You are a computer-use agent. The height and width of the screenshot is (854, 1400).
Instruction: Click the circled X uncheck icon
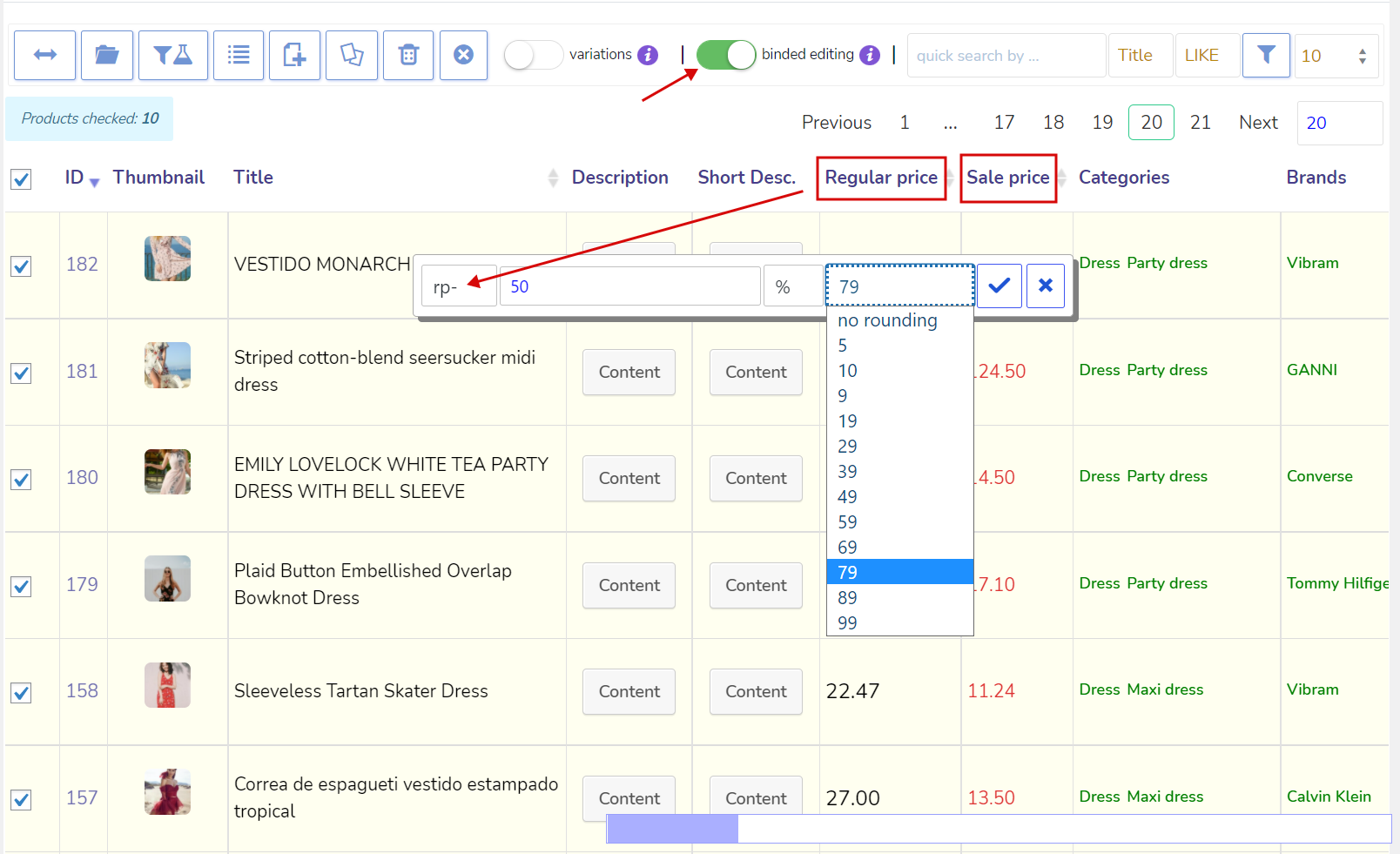point(463,56)
